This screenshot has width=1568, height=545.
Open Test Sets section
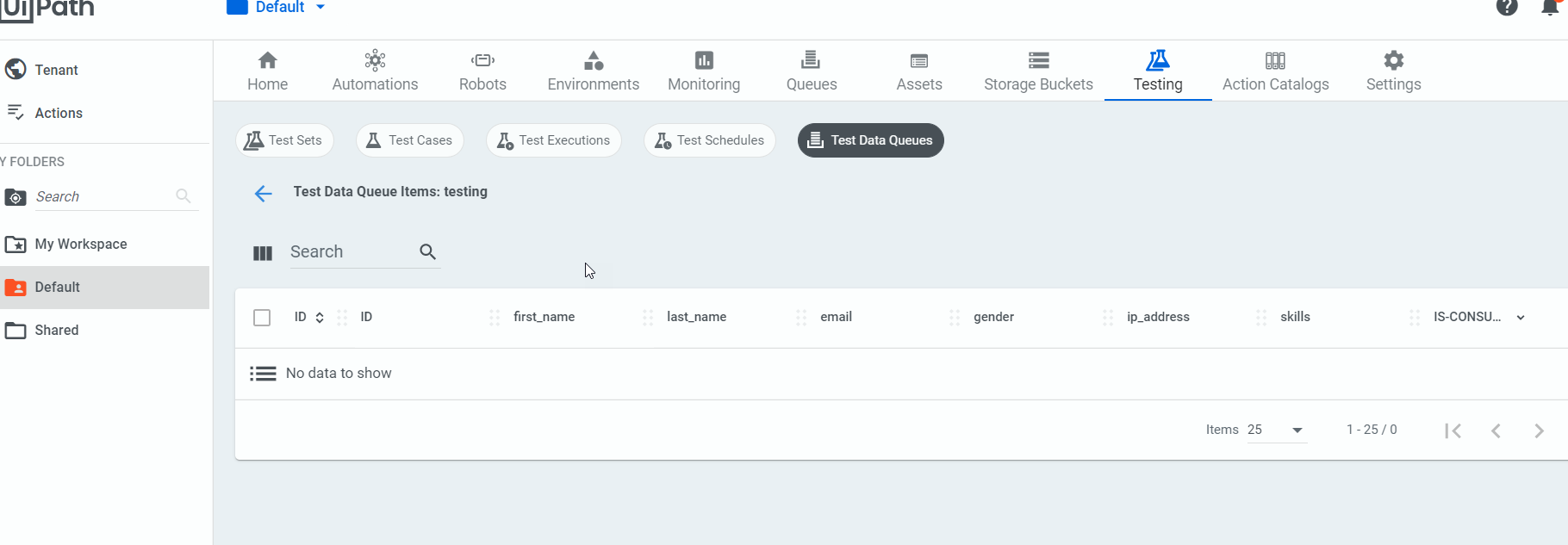pos(284,140)
